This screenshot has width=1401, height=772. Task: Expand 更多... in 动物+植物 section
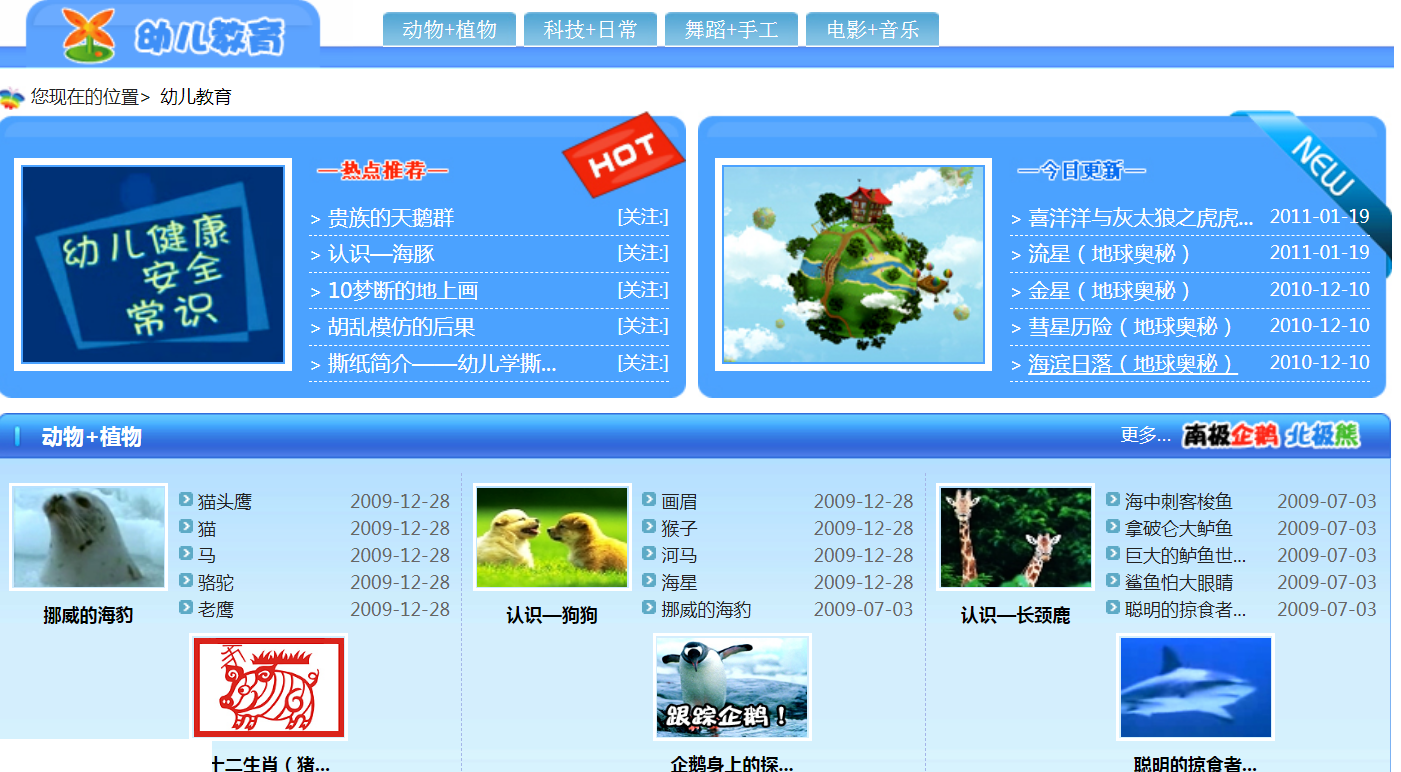pyautogui.click(x=1145, y=435)
